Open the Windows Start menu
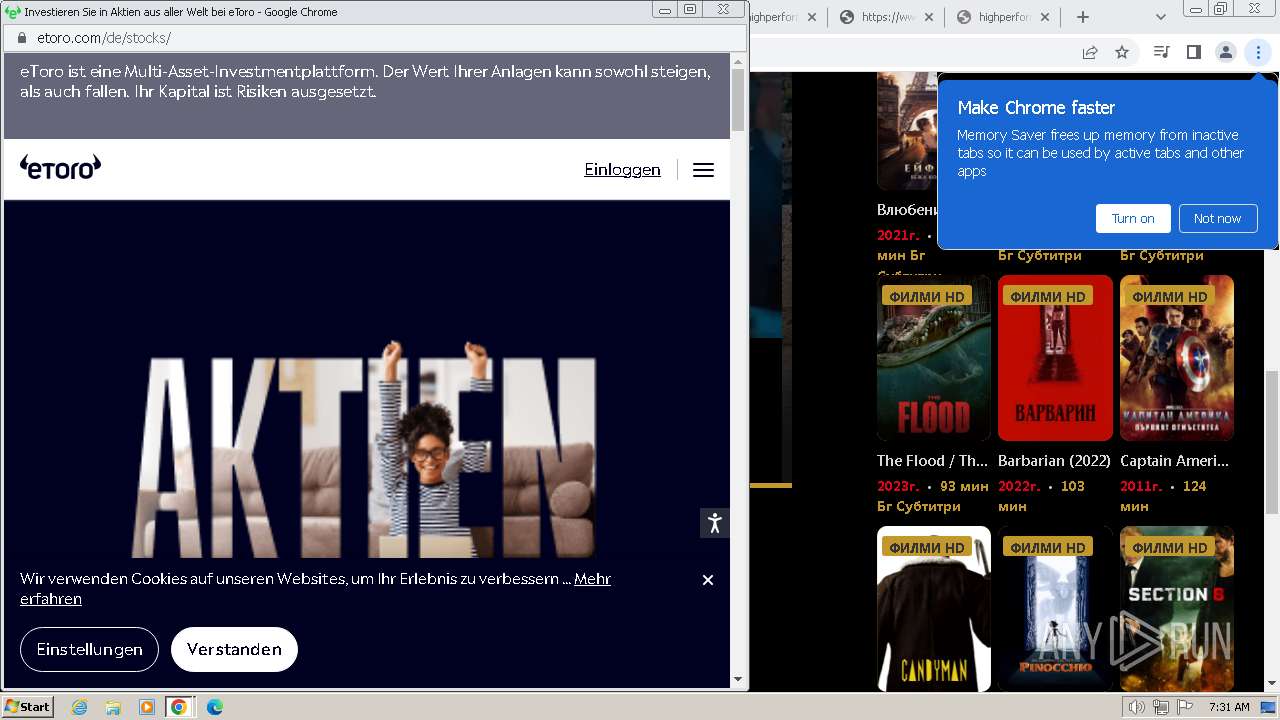1280x720 pixels. pyautogui.click(x=27, y=706)
